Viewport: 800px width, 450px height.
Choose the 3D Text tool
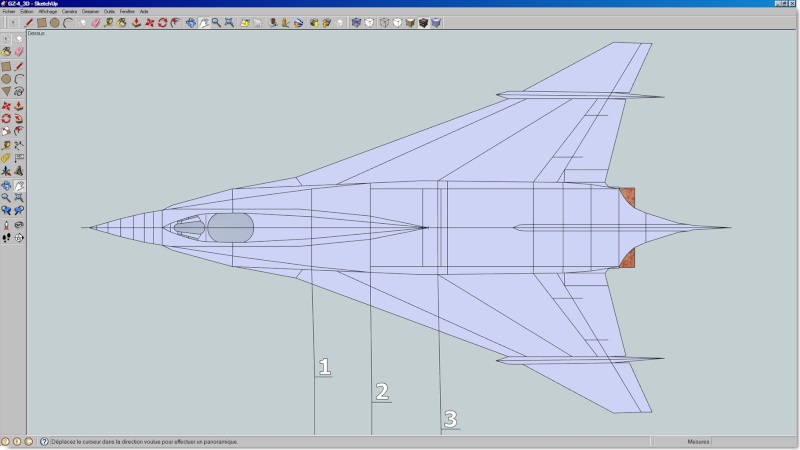tap(19, 171)
